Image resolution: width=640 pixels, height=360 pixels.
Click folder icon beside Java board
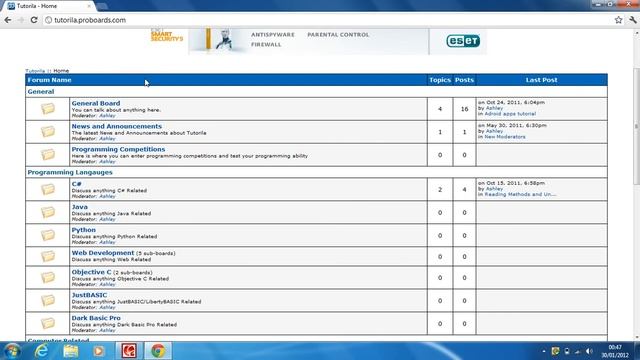[x=48, y=212]
